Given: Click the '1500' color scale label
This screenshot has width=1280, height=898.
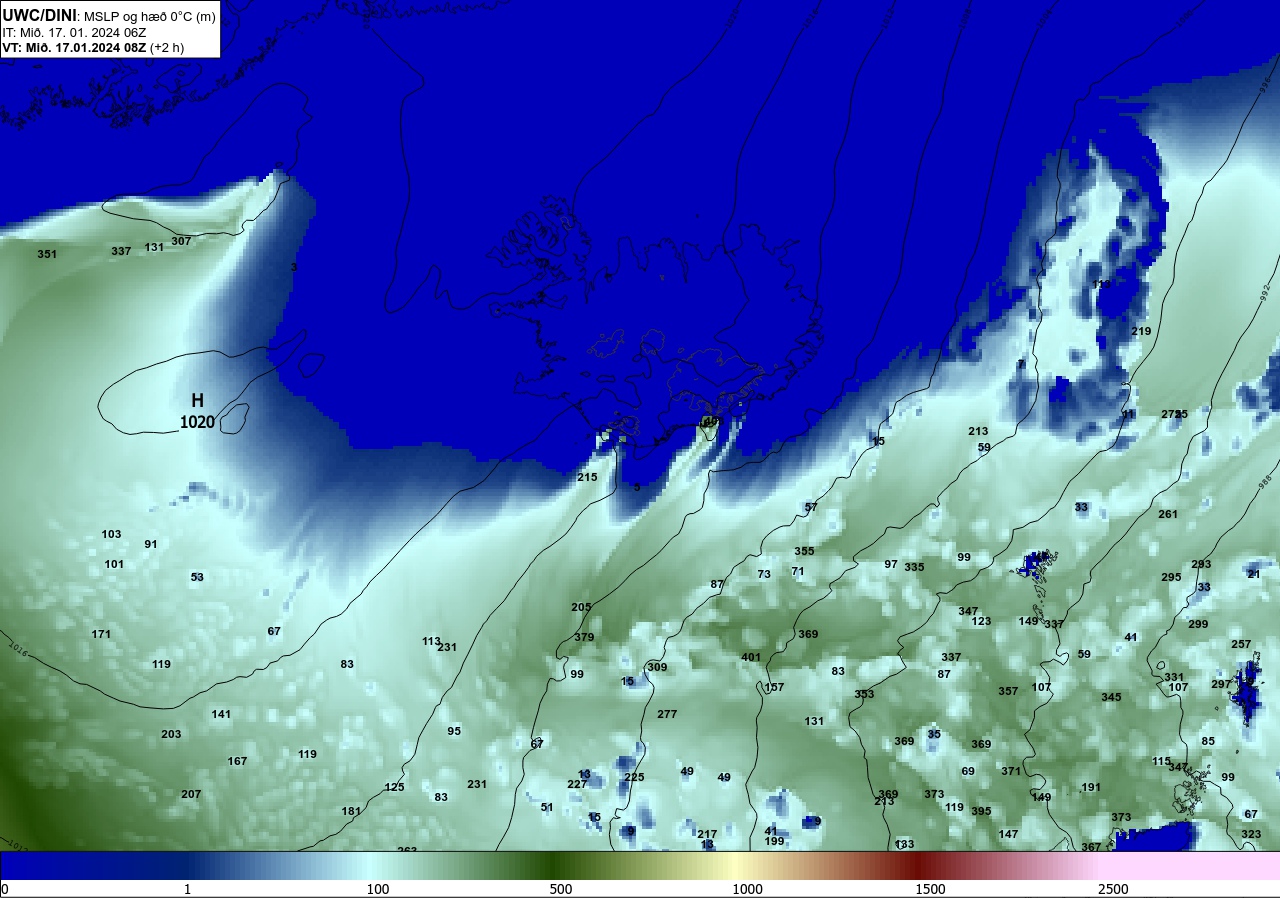Looking at the screenshot, I should pos(931,889).
